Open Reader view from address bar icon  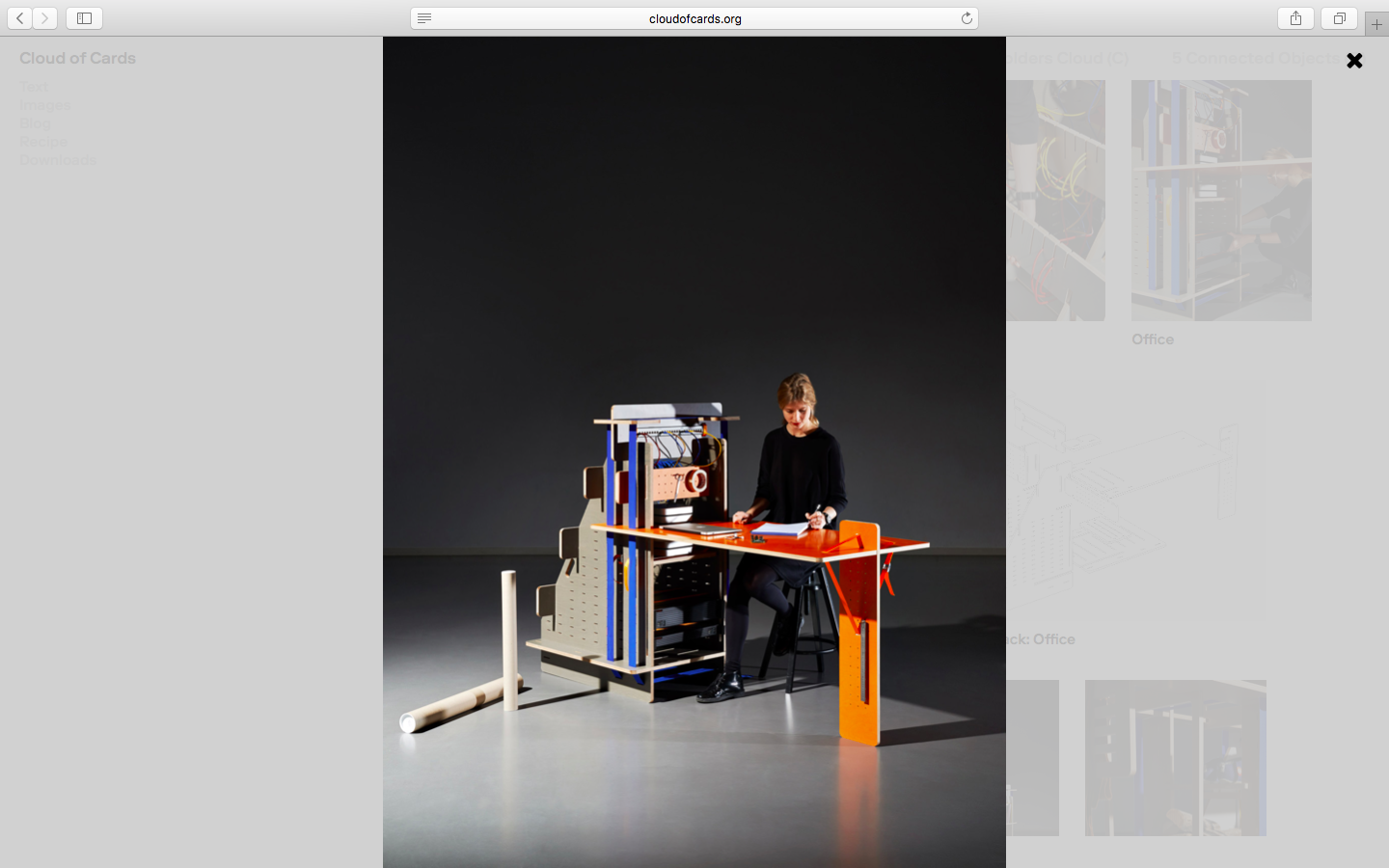[424, 18]
